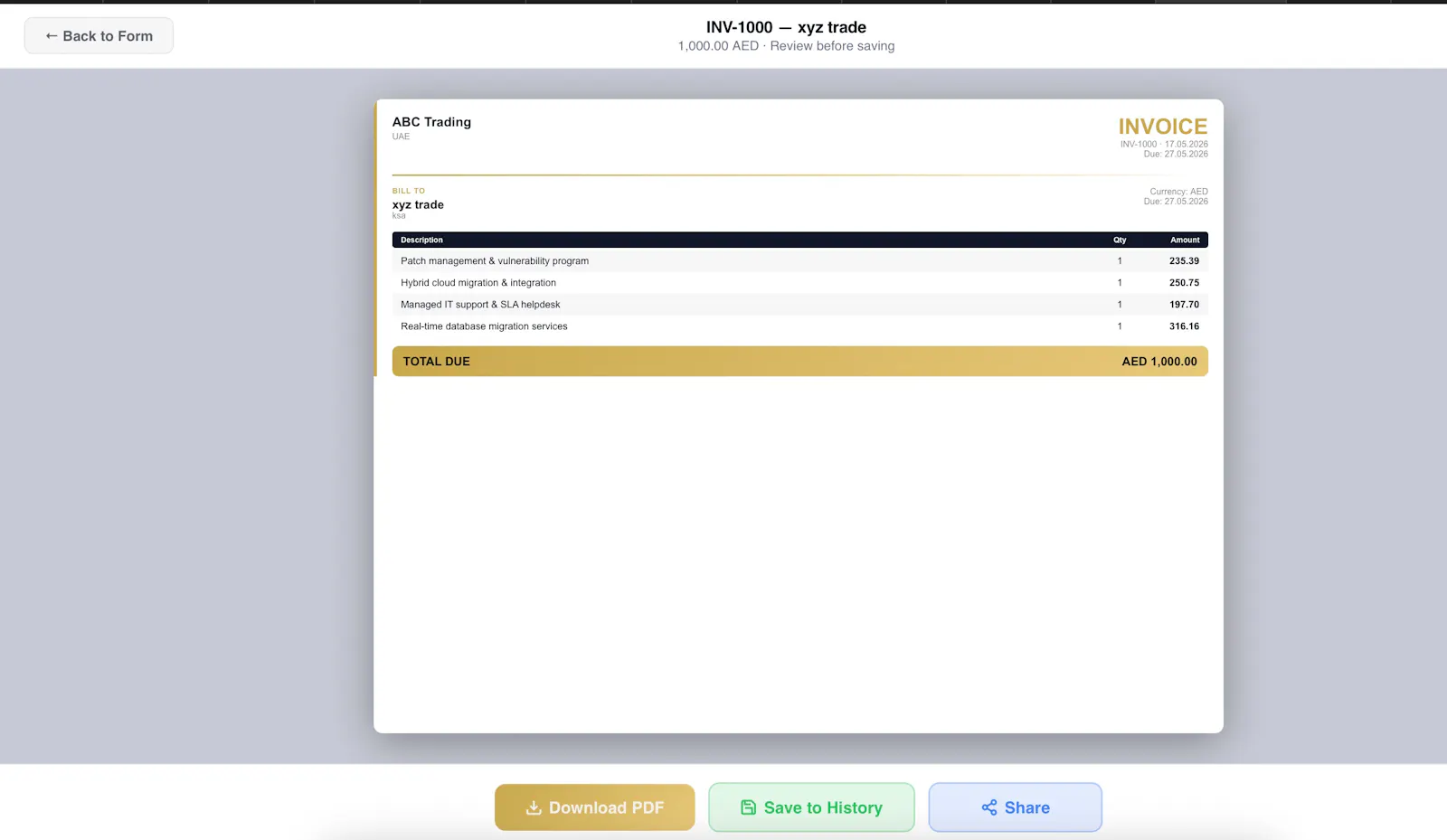Select the 'Managed IT support & SLA helpdesk' row
This screenshot has width=1447, height=840.
point(799,305)
